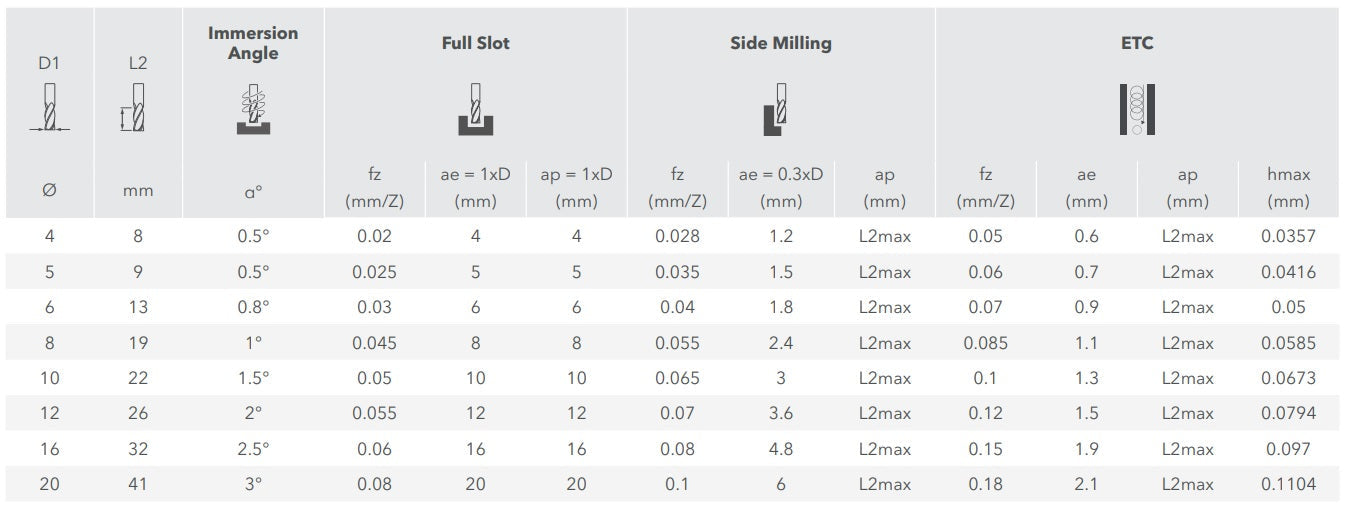Select the Full Slot column group header
This screenshot has width=1346, height=507.
[x=476, y=43]
